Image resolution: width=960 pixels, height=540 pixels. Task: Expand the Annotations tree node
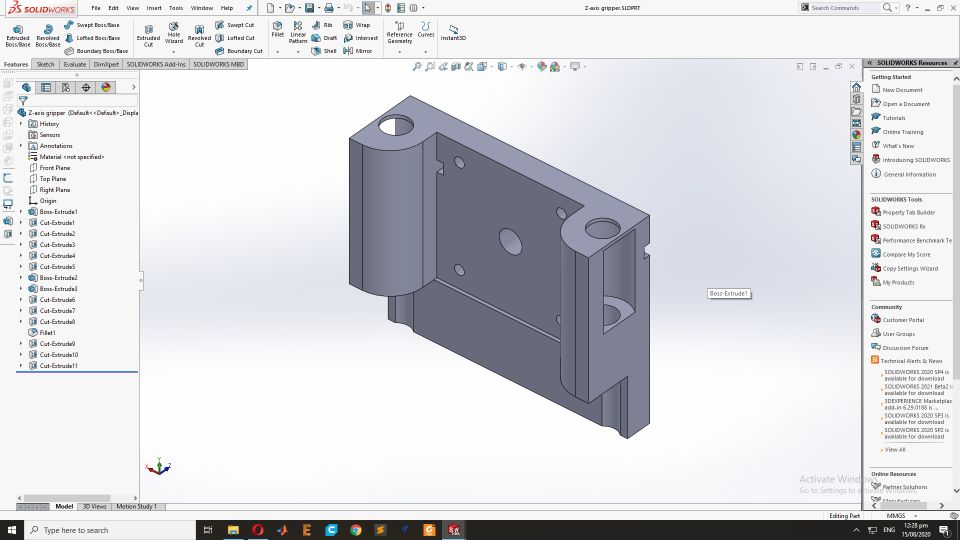click(x=21, y=146)
